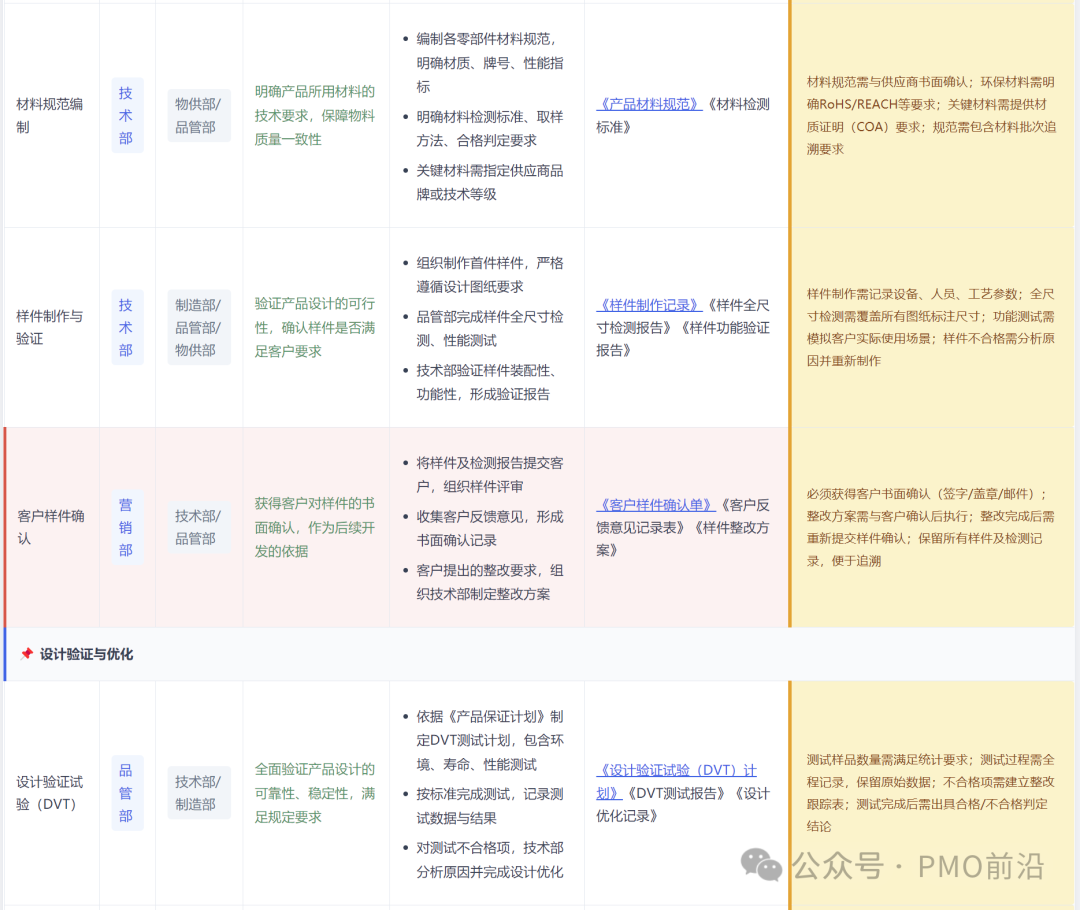
Task: Click the 品管部 tag in 设计验证试验 row
Action: 126,793
